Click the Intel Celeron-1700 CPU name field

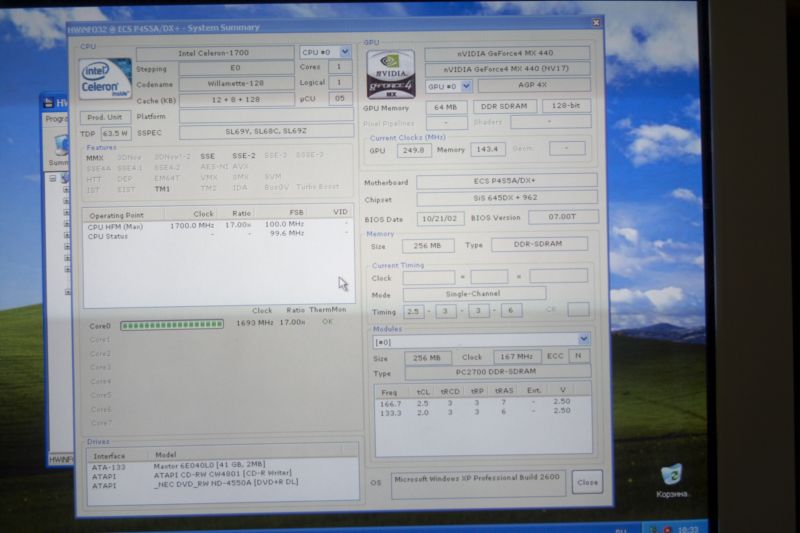(214, 53)
